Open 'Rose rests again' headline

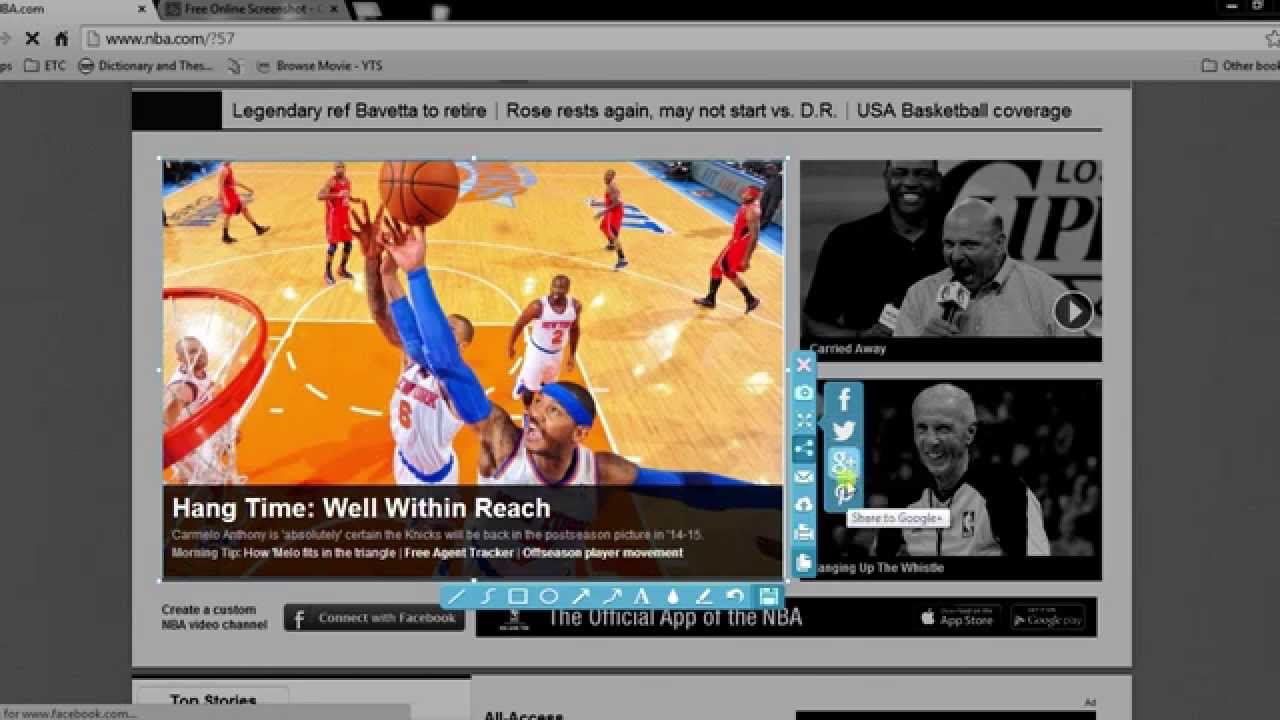[671, 111]
